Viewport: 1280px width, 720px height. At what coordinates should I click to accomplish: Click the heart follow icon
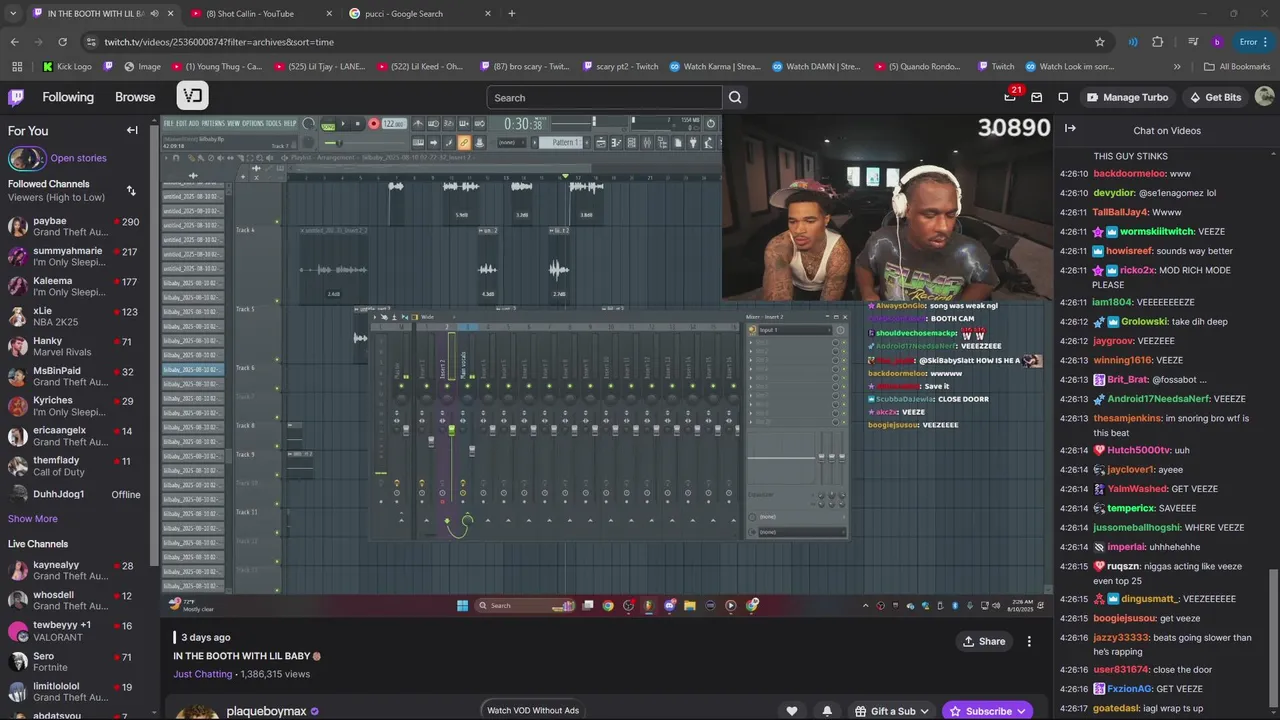[x=792, y=711]
